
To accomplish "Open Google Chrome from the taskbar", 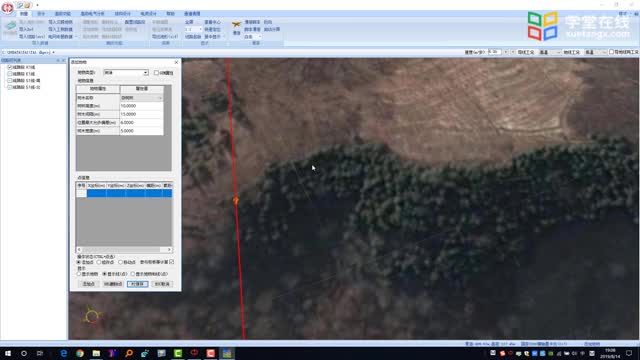I will point(80,353).
